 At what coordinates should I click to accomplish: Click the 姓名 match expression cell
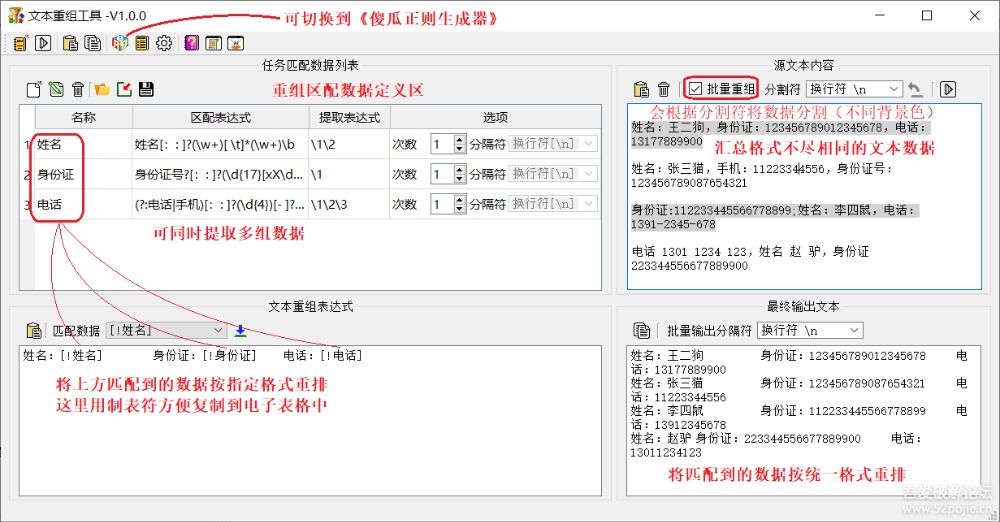[221, 144]
